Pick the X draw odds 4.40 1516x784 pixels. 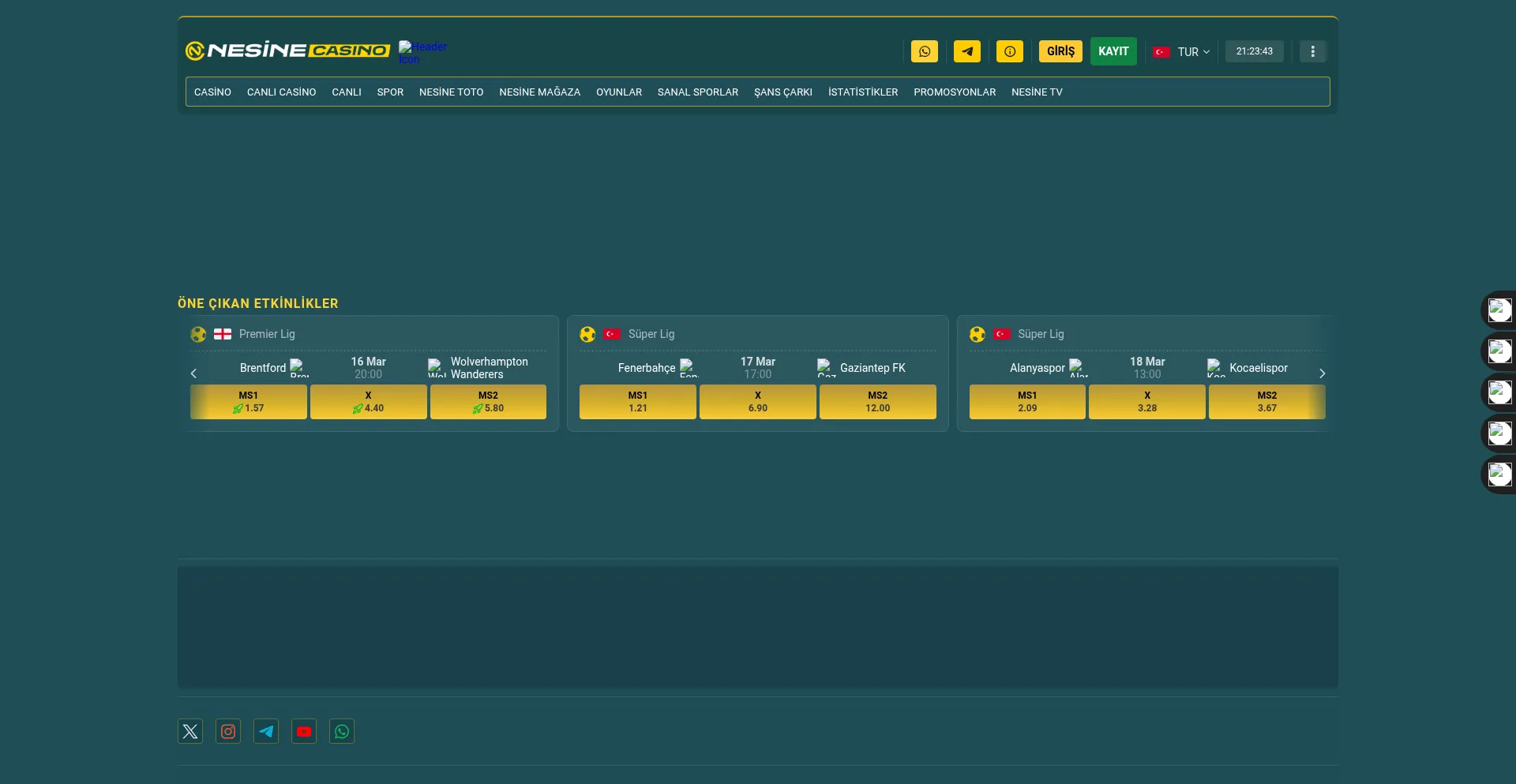coord(369,402)
